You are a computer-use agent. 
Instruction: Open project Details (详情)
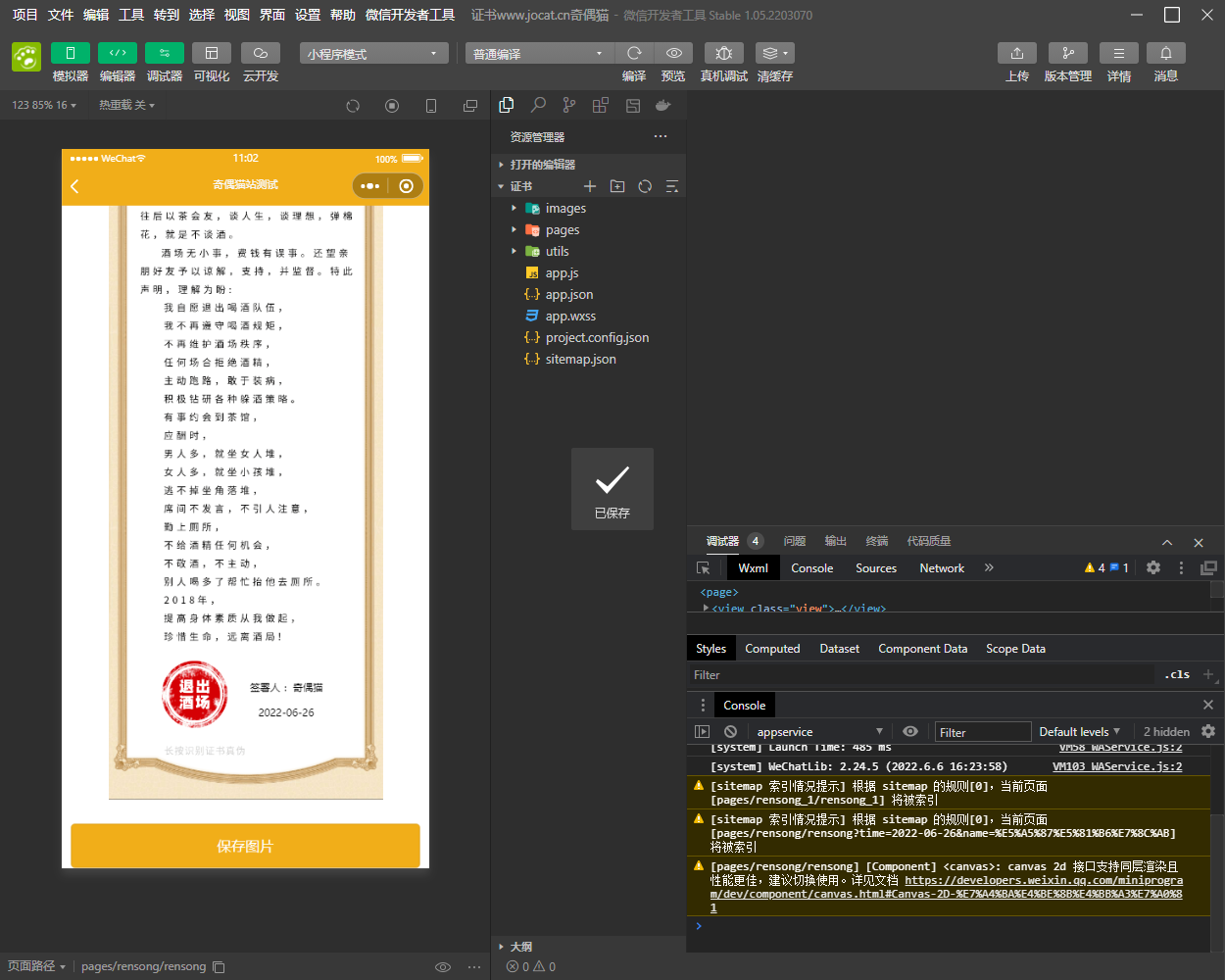click(1119, 53)
